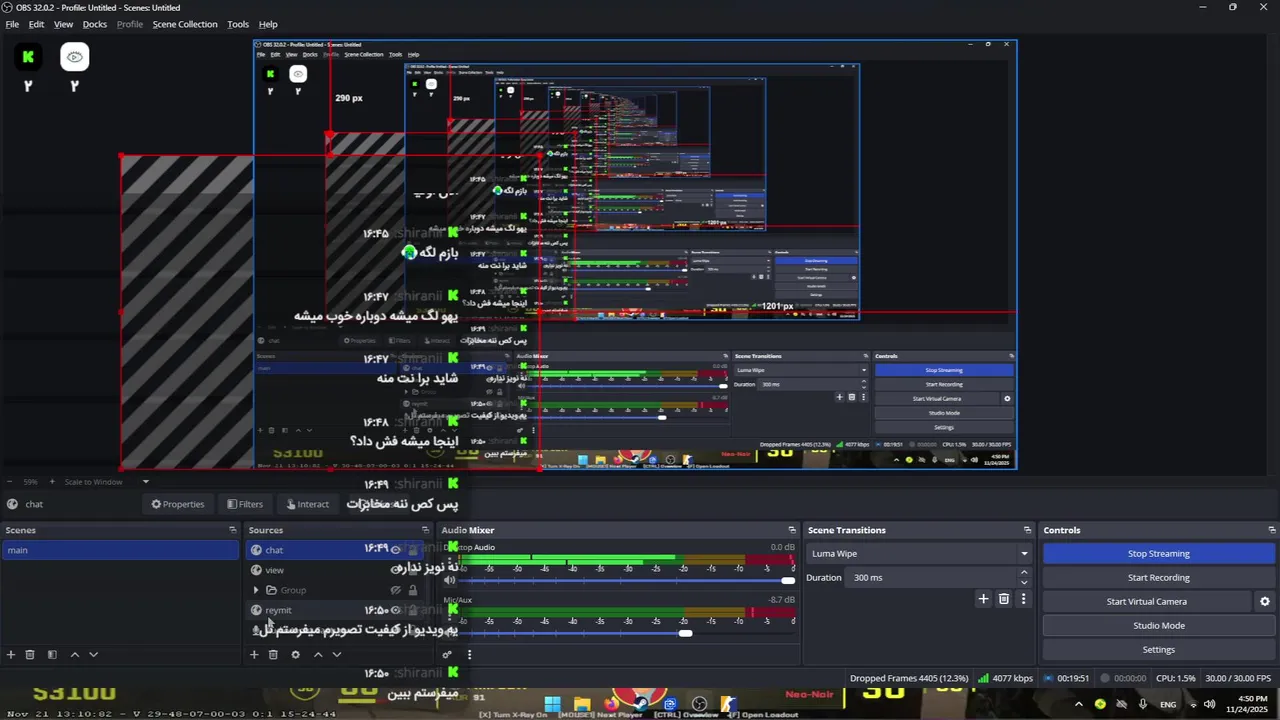Open Settings from the Controls panel

coord(1159,649)
